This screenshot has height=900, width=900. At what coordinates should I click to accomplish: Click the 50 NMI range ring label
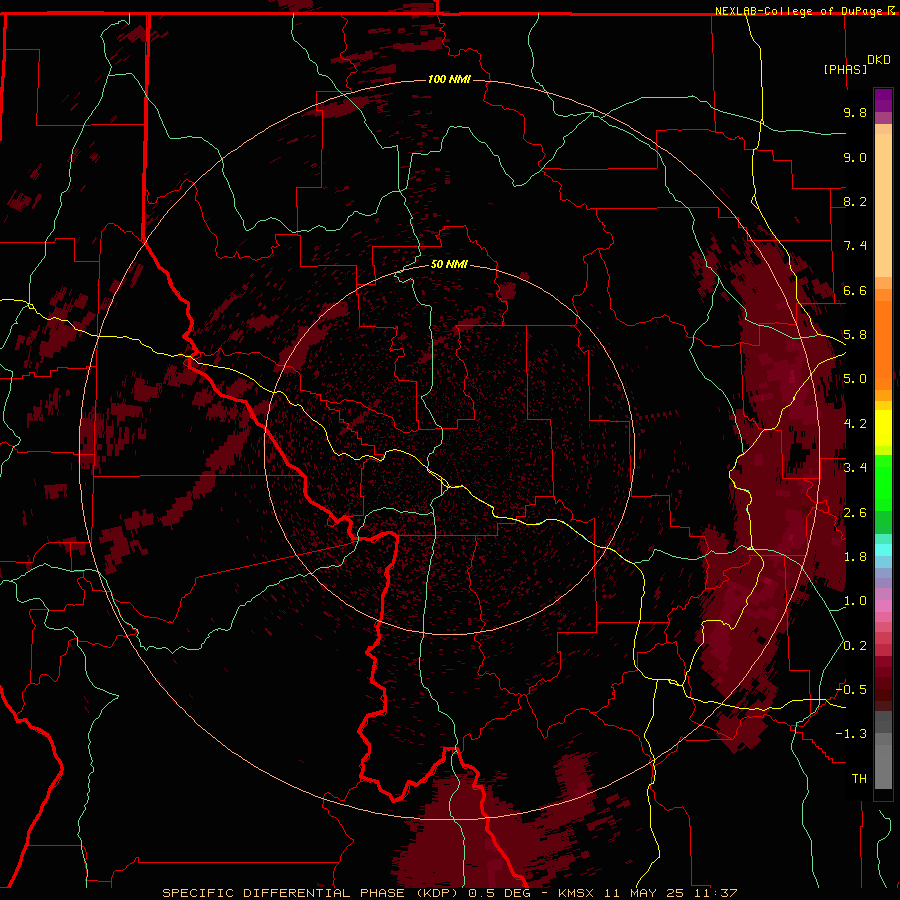[449, 264]
